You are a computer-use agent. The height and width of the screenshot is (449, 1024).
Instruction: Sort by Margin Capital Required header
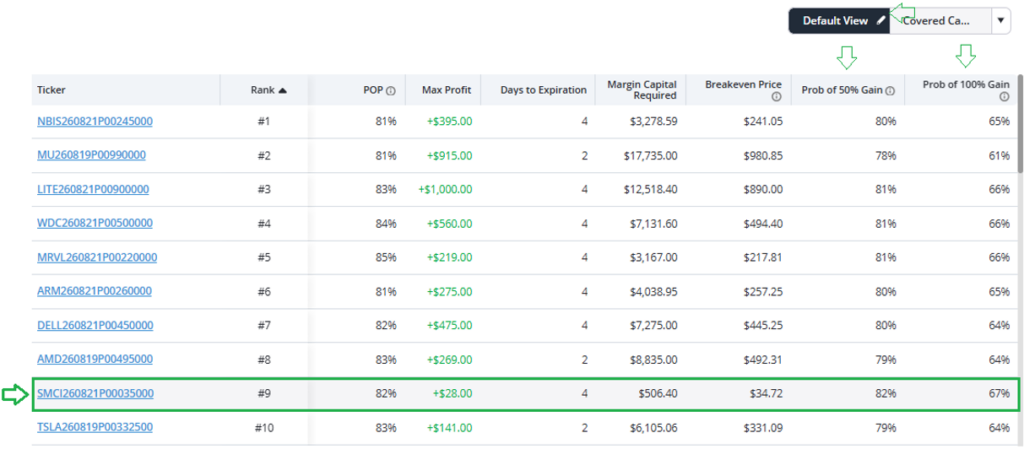tap(641, 90)
